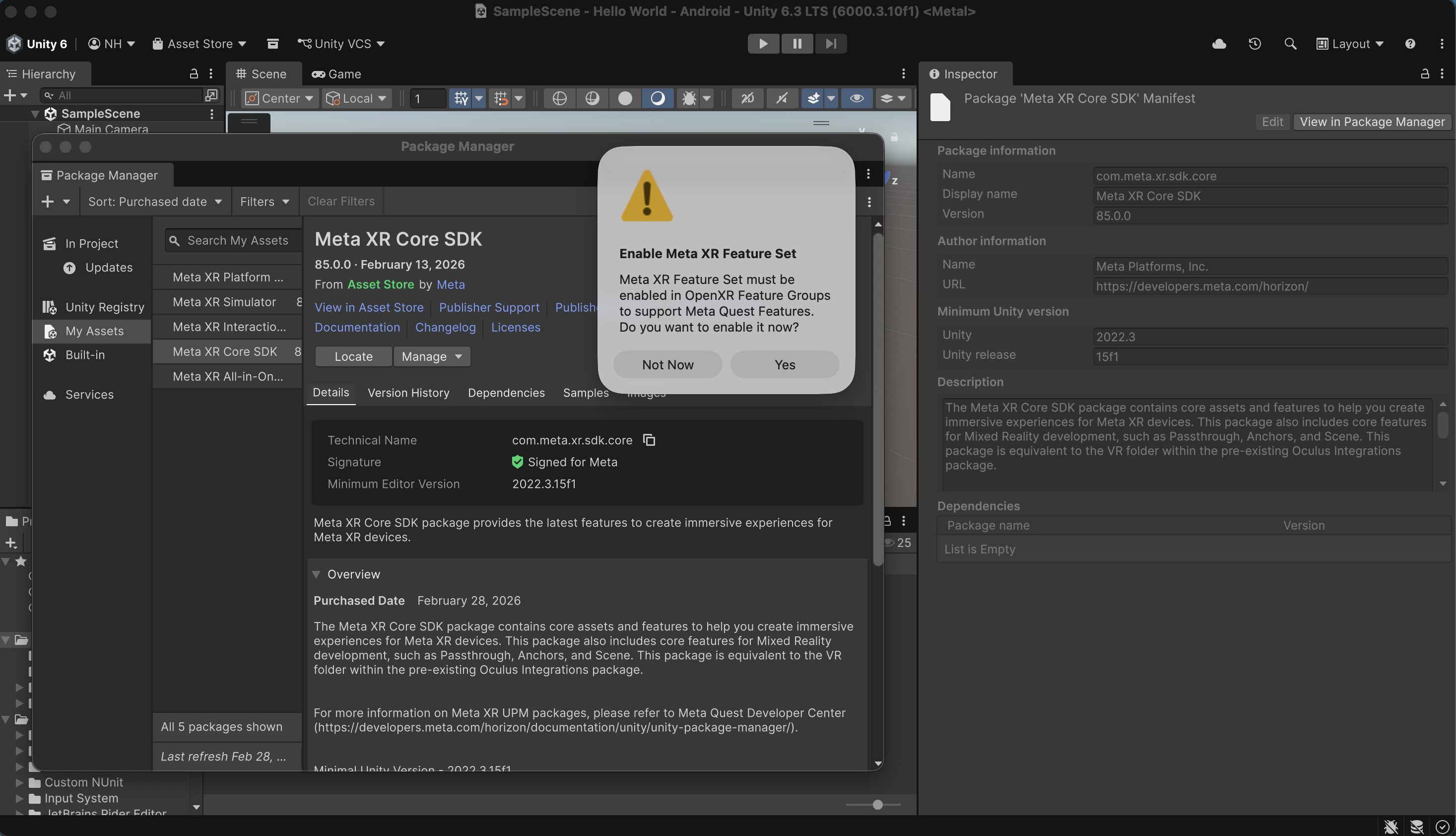Open the editor Search tool
The width and height of the screenshot is (1456, 836).
(x=1290, y=43)
